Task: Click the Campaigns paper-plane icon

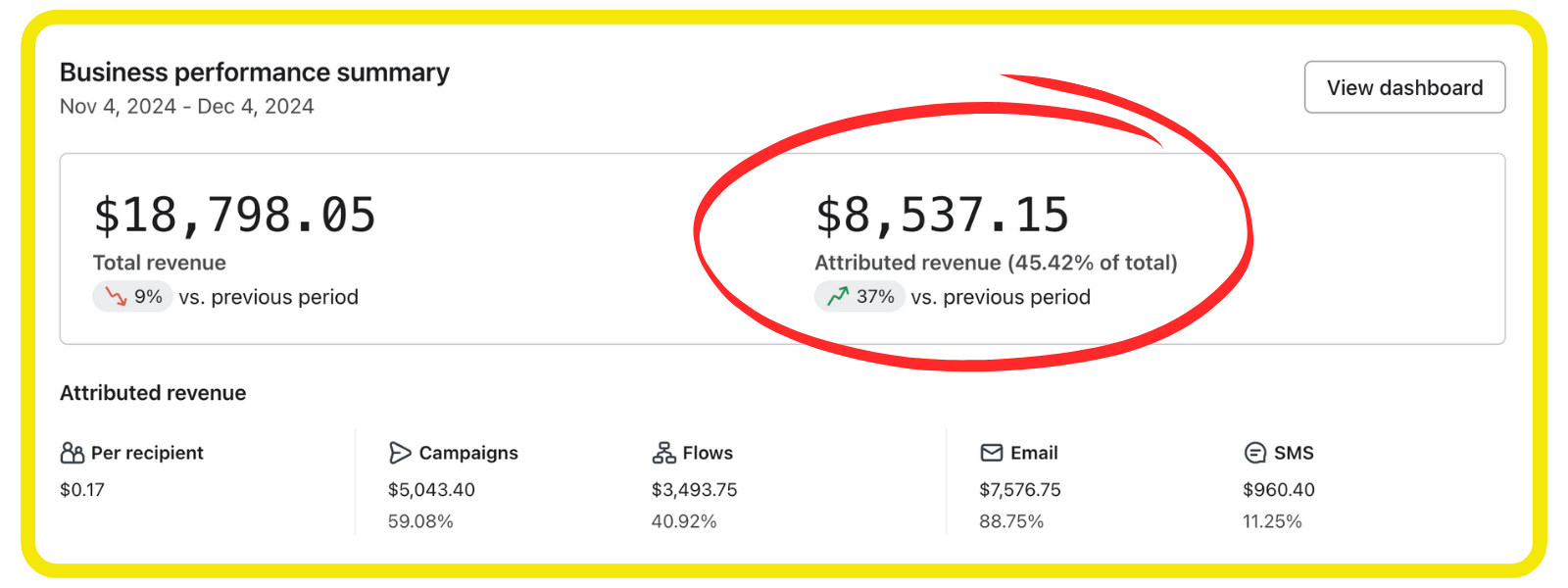Action: [x=400, y=453]
